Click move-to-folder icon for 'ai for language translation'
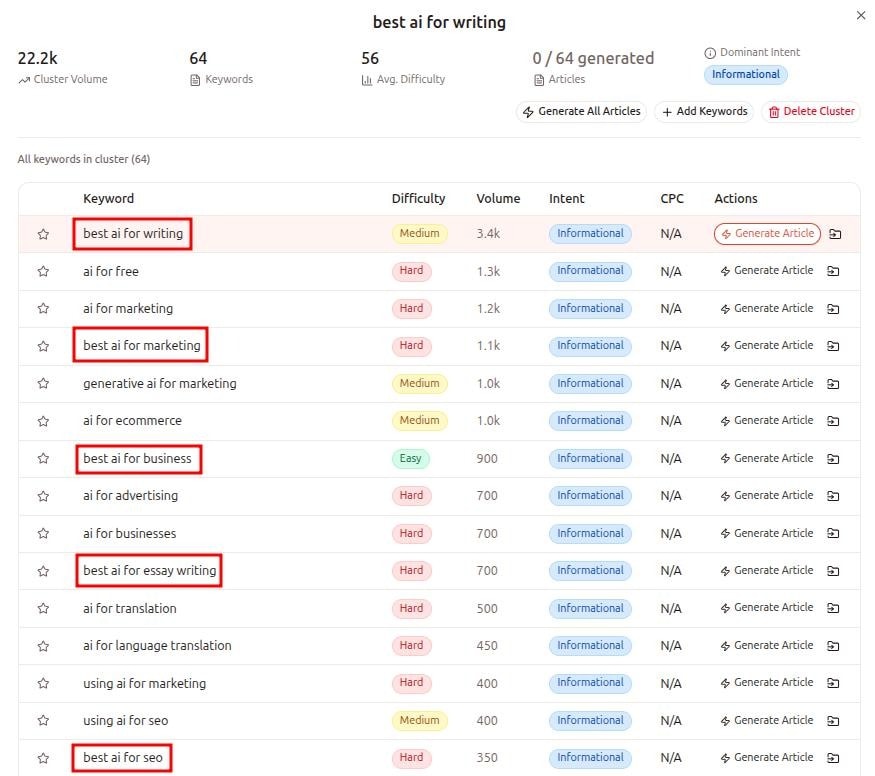This screenshot has width=875, height=776. [x=833, y=646]
